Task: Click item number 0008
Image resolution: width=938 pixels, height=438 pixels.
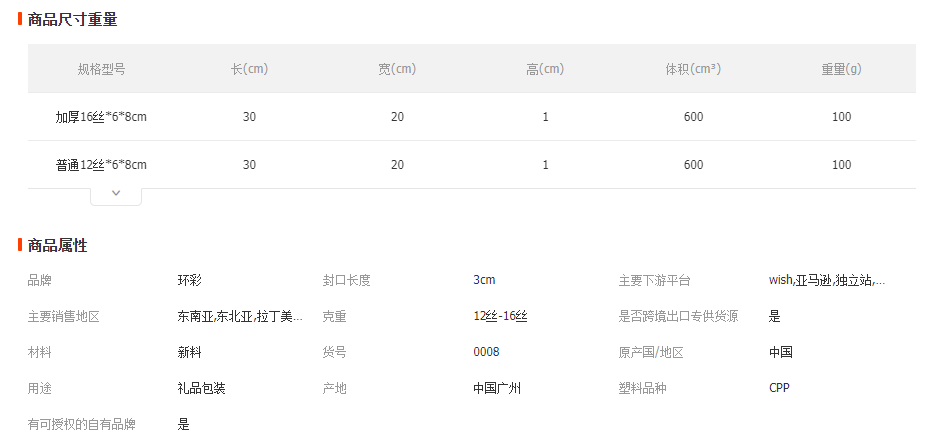Action: click(486, 352)
